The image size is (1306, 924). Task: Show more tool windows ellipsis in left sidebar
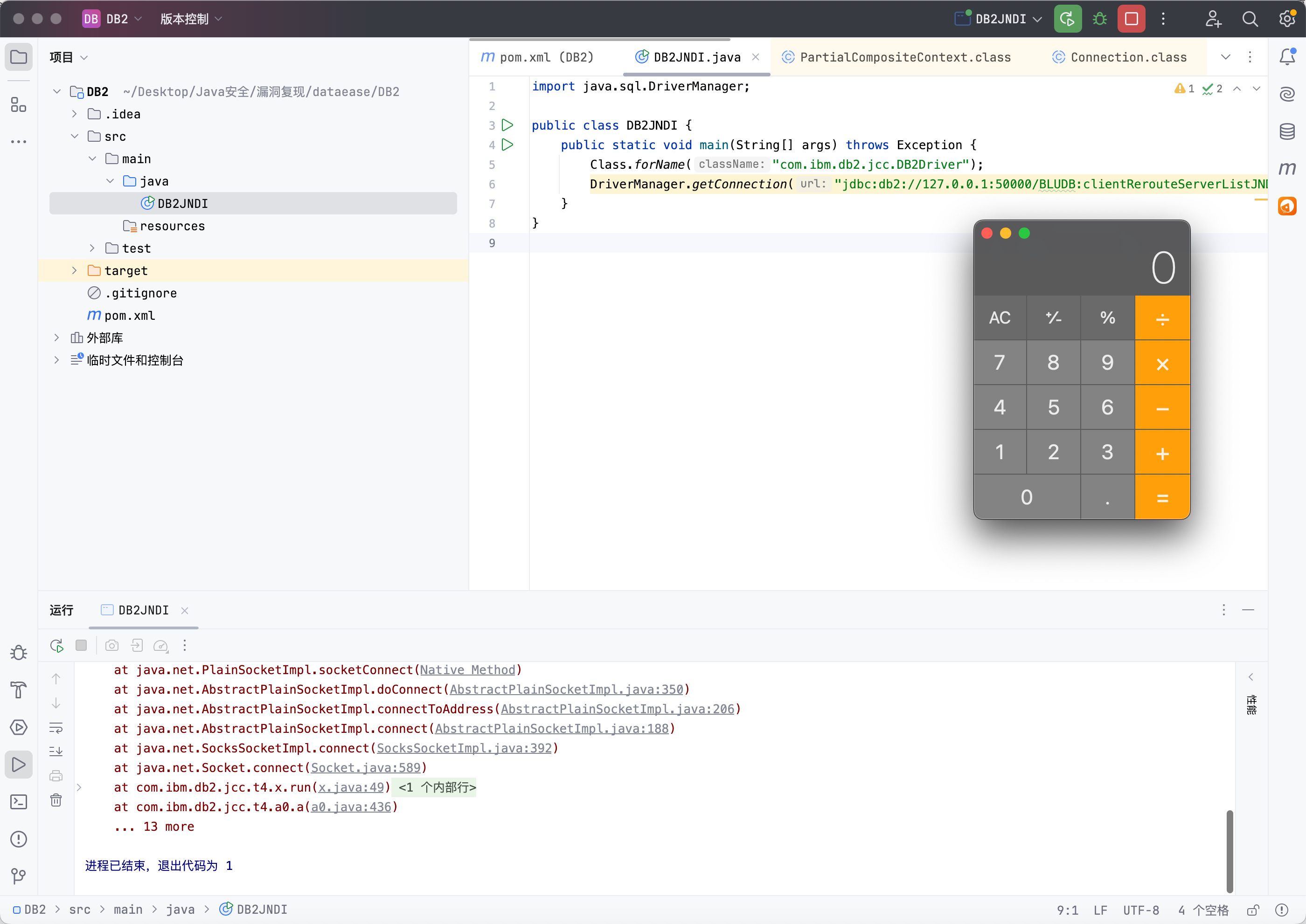19,142
